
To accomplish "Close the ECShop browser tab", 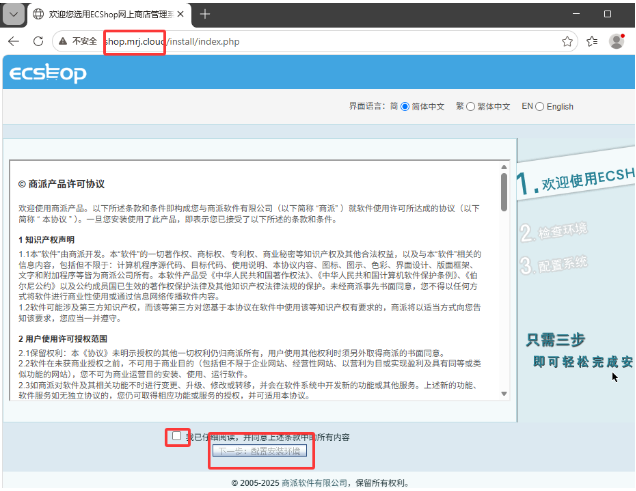I will (180, 14).
